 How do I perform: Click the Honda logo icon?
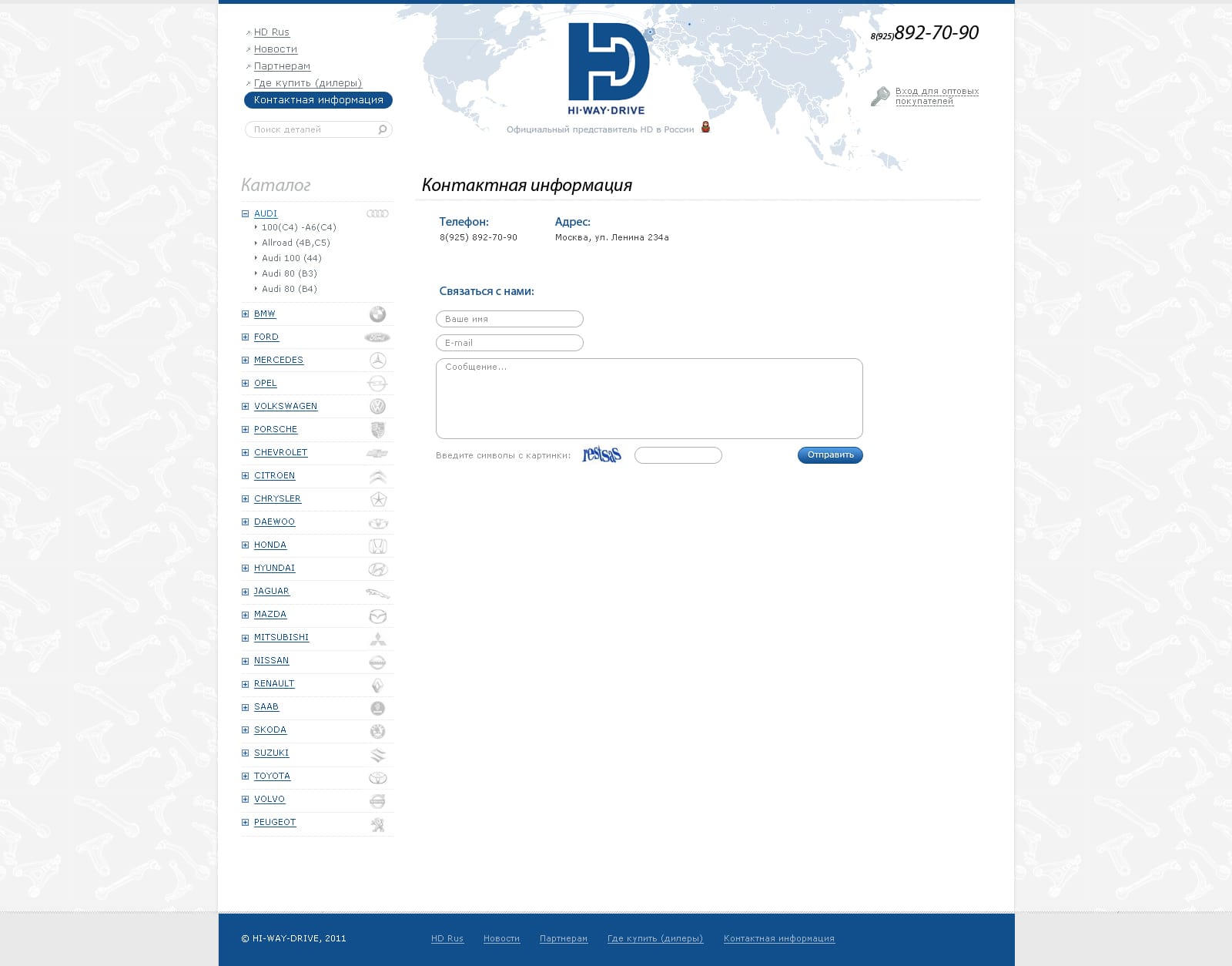tap(377, 546)
